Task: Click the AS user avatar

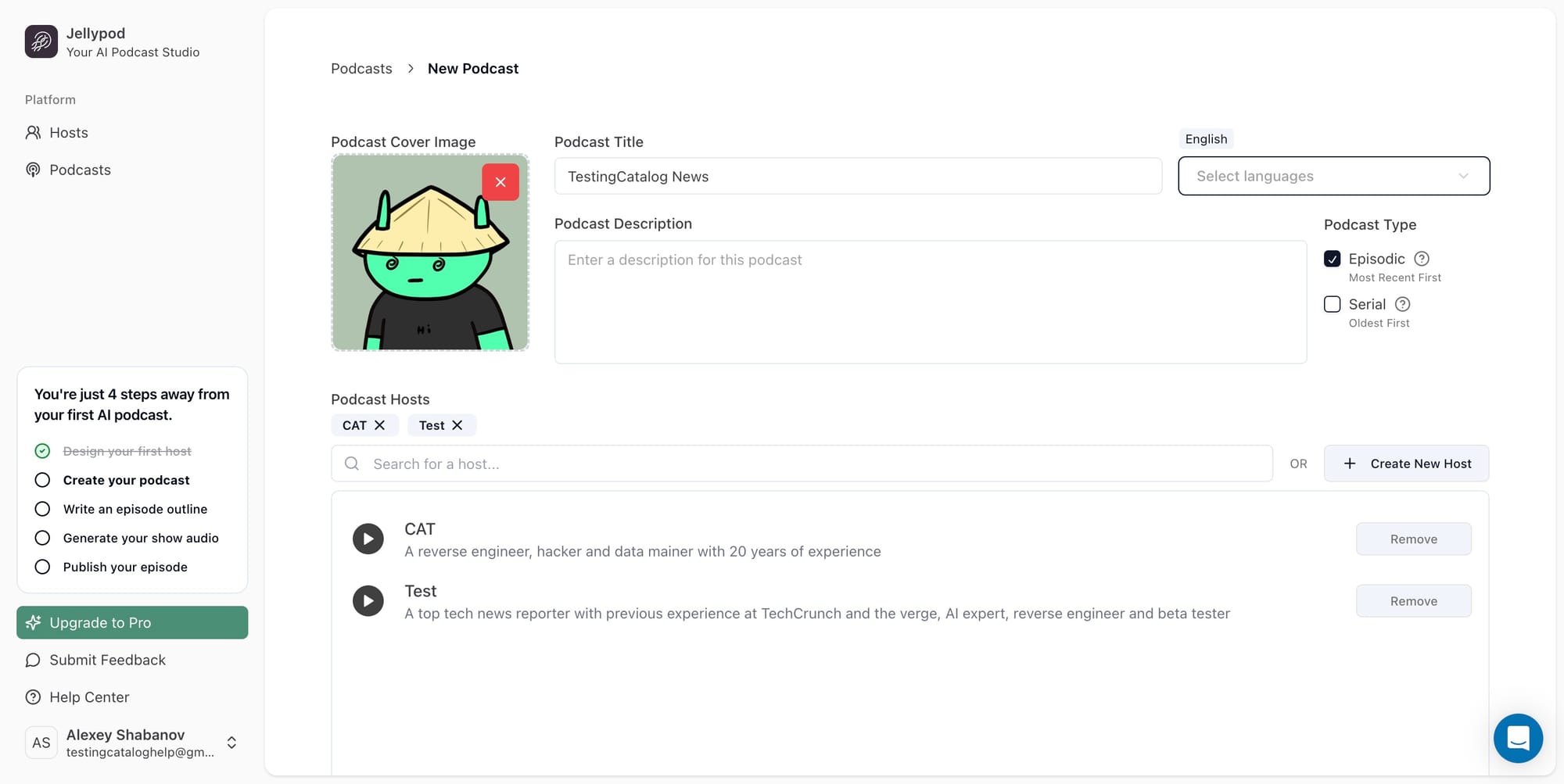Action: (41, 743)
